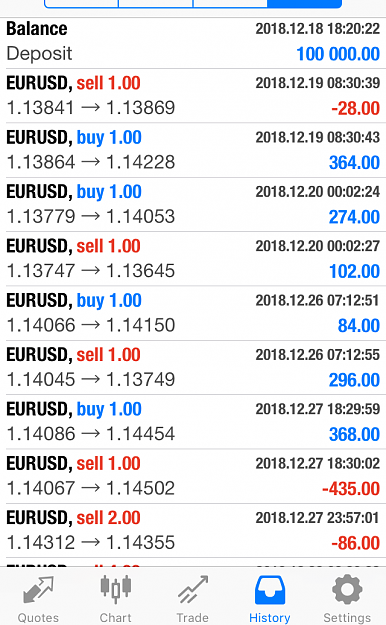Select the second segment of top segmented control
Viewport: 386px width, 625px height.
tap(156, 4)
